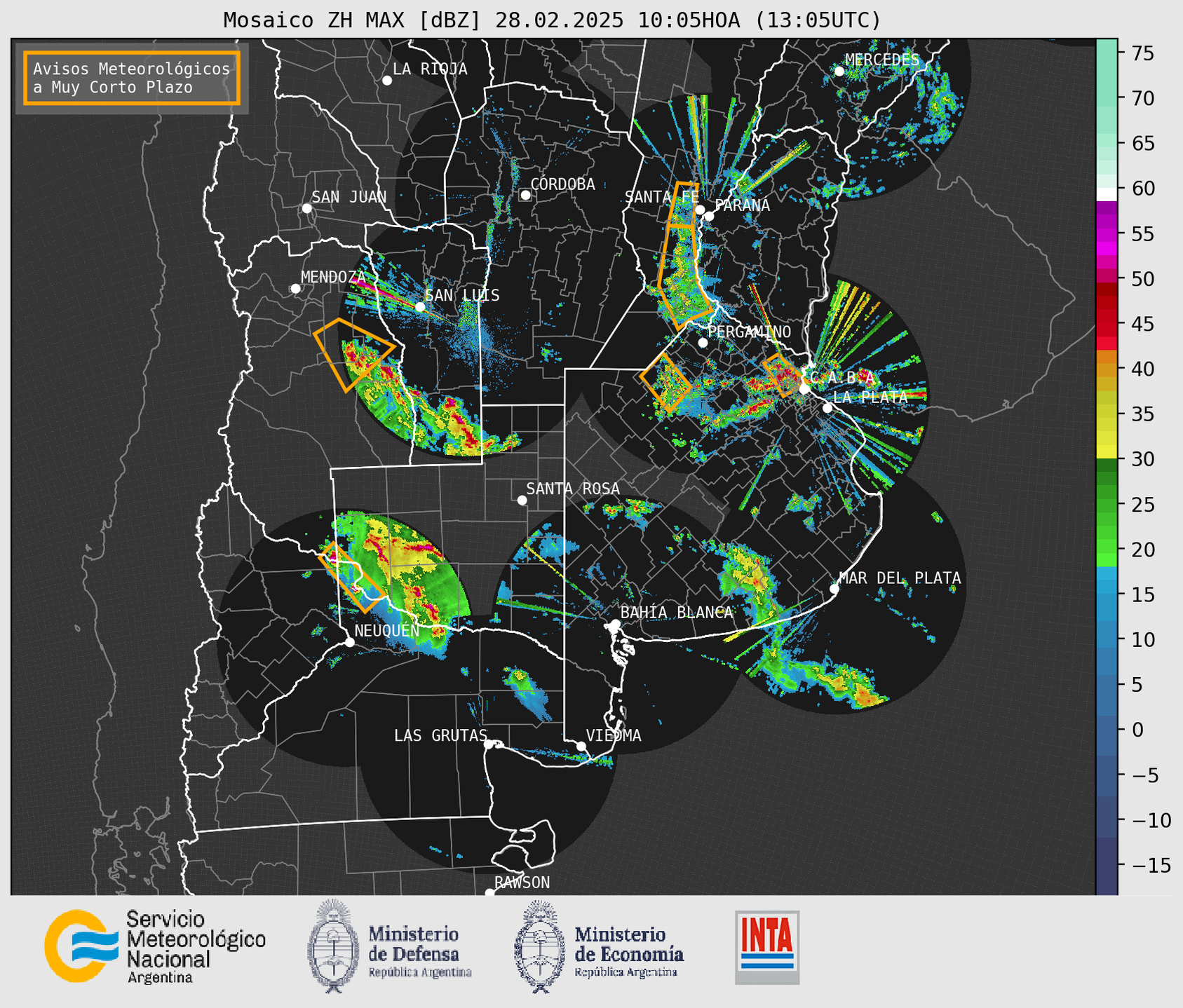Select the SAN JUAN city marker
Screen dimensions: 1183x1008
(306, 208)
